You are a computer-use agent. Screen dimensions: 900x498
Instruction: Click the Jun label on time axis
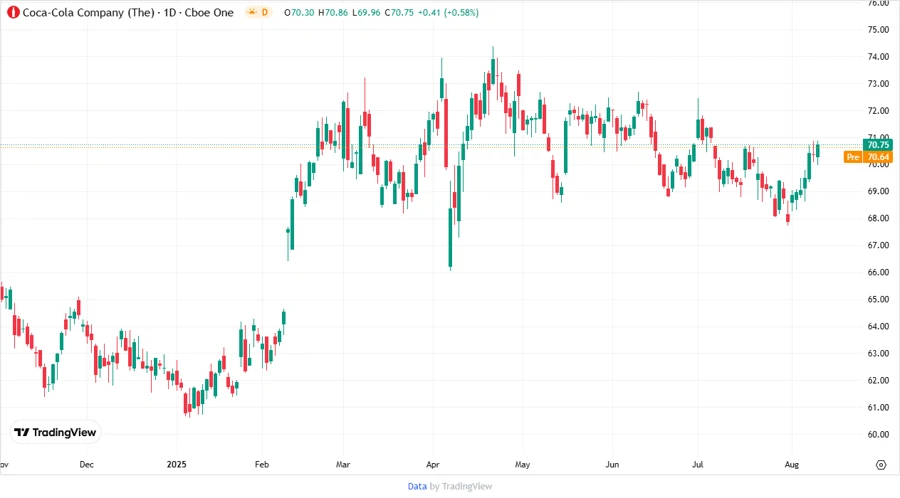pos(612,465)
